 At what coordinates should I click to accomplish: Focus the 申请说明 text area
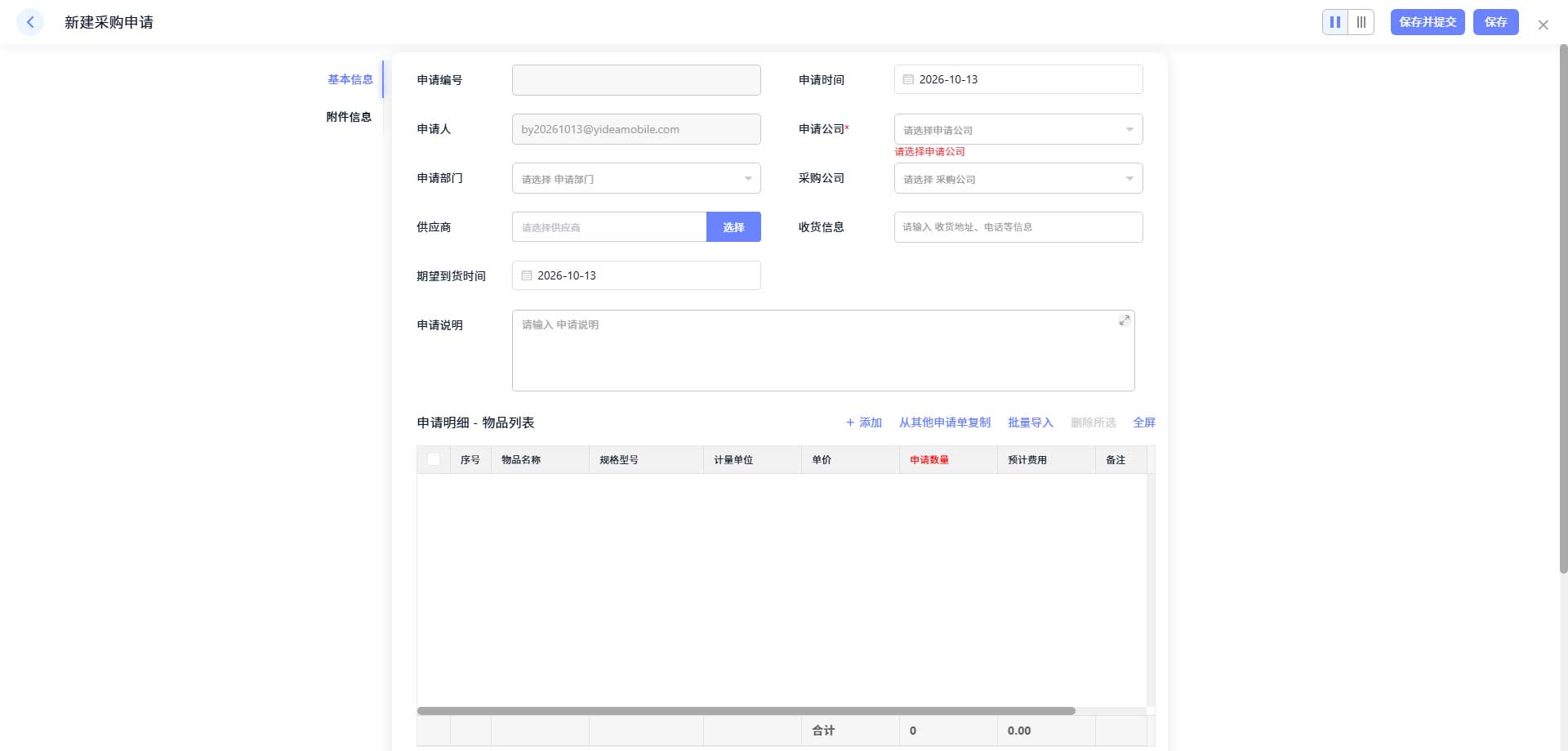click(823, 351)
